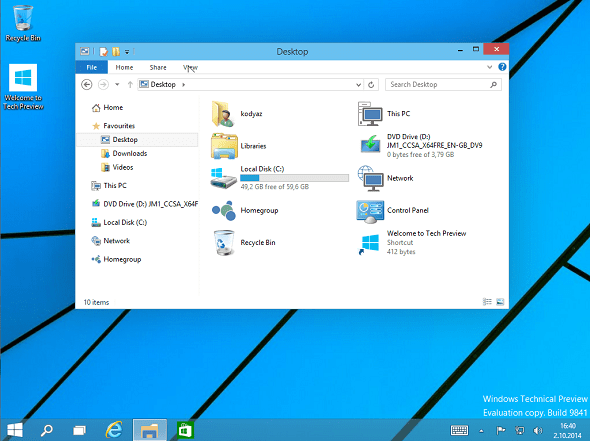The width and height of the screenshot is (590, 441).
Task: Click '49,2 GB free of 59,6 GB' text
Action: 275,187
